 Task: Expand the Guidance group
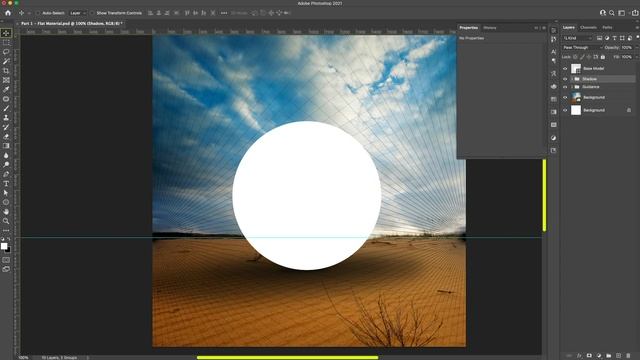click(572, 87)
